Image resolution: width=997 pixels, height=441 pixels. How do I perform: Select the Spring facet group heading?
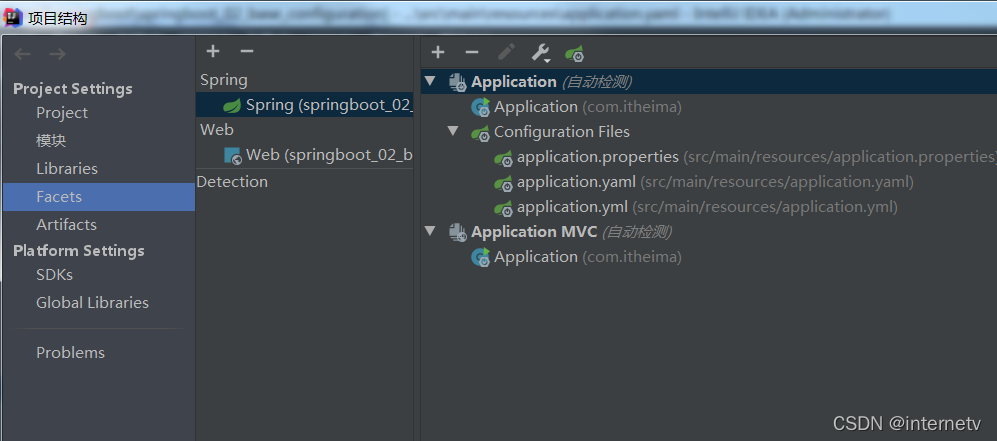224,80
